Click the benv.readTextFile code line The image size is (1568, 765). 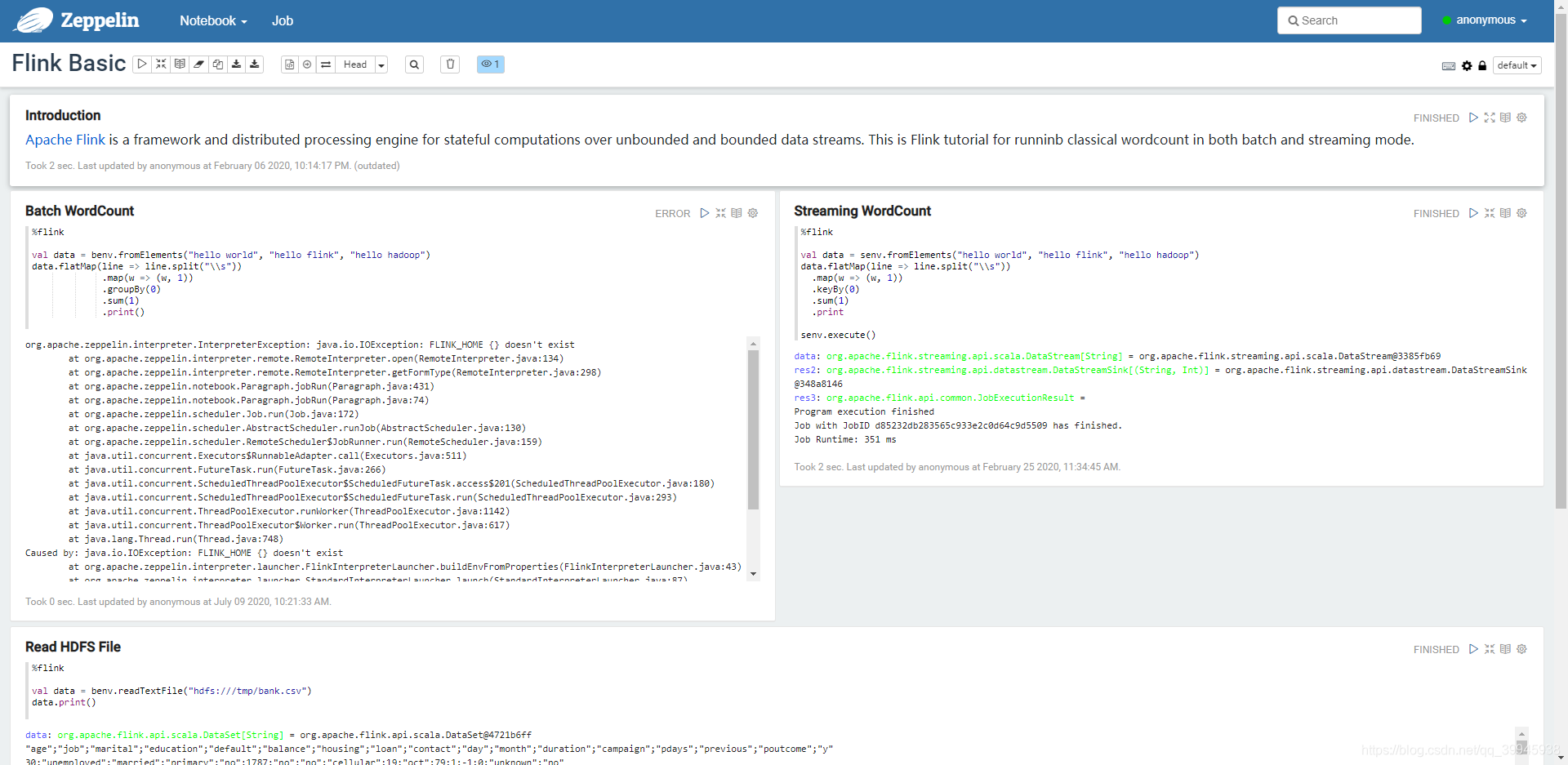(x=171, y=691)
